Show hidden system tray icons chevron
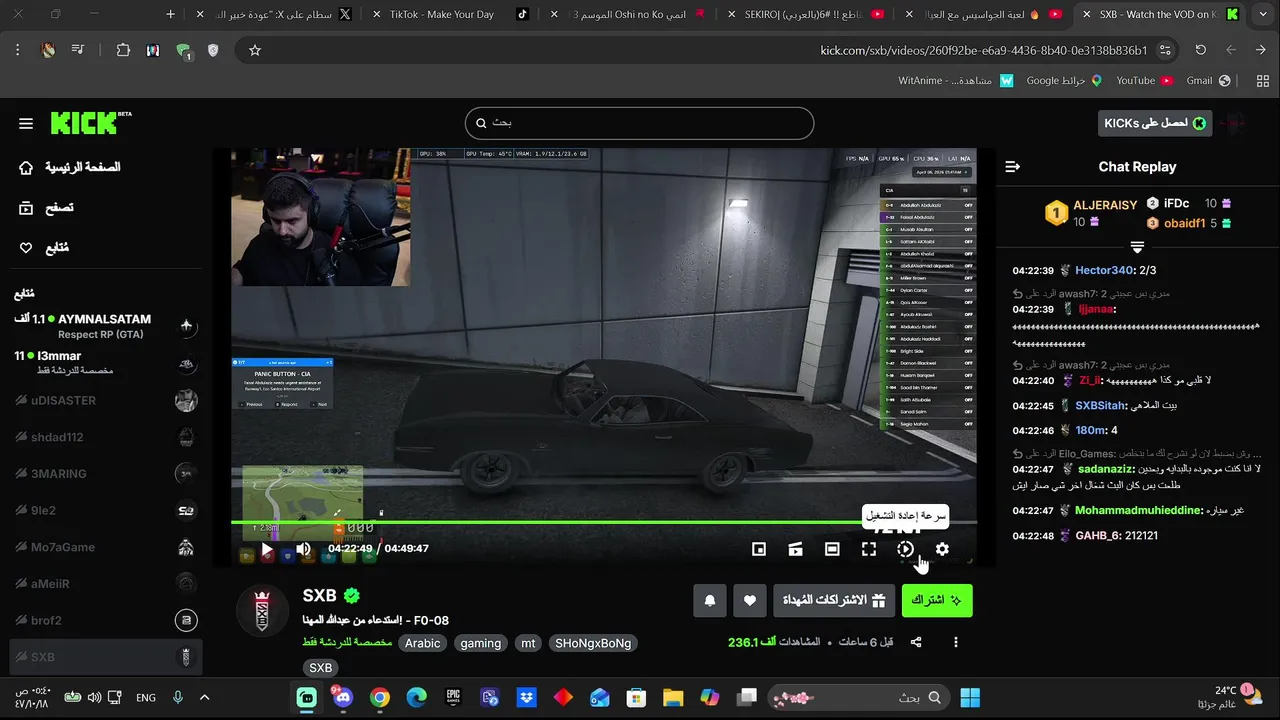 pyautogui.click(x=204, y=697)
